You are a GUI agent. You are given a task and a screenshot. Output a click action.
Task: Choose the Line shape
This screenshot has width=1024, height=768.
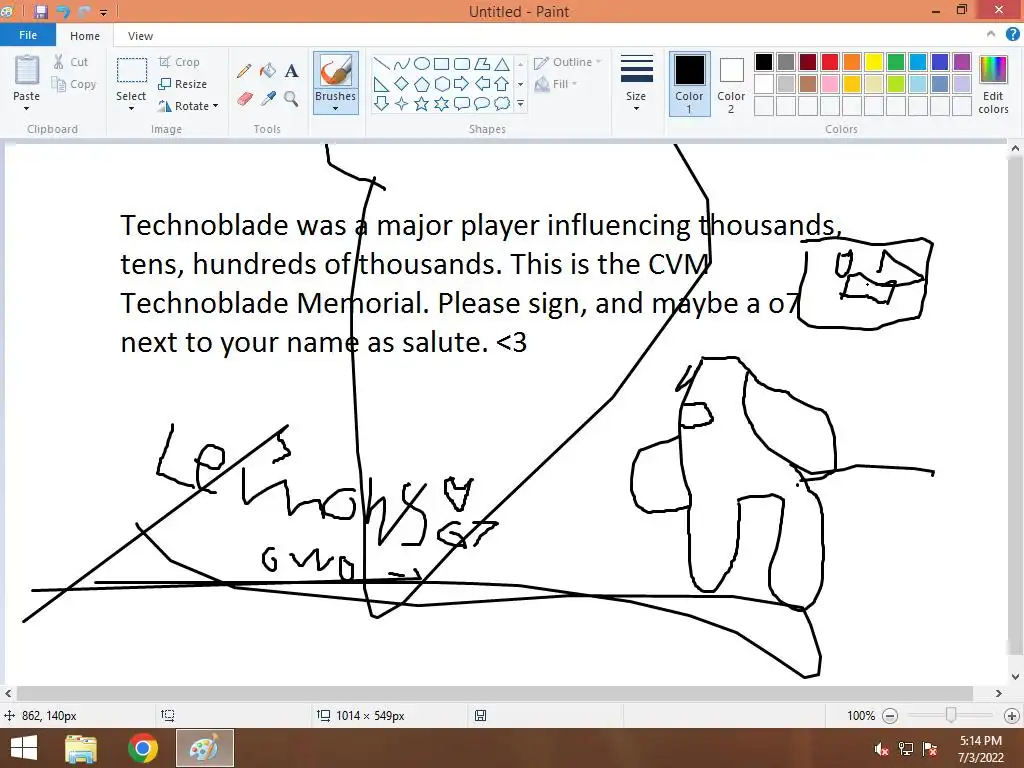tap(381, 63)
